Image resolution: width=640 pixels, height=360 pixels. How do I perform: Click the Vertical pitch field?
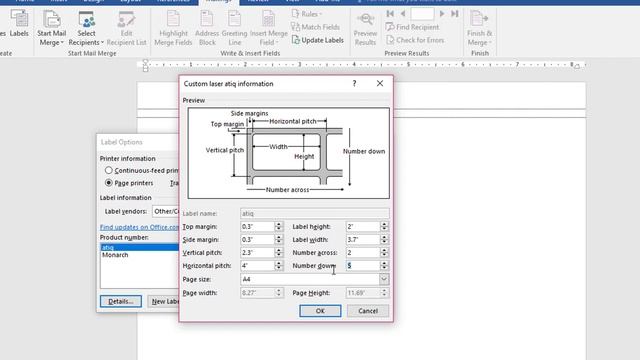[257, 253]
